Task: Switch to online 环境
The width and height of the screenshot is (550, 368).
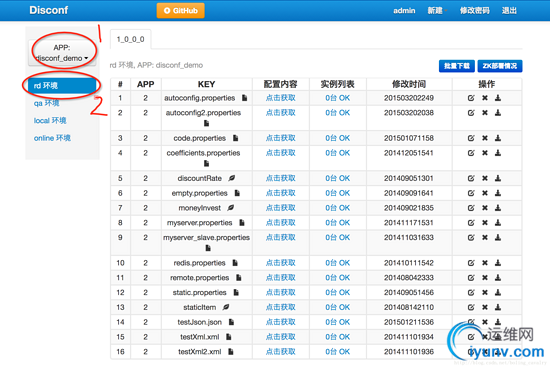Action: 52,138
